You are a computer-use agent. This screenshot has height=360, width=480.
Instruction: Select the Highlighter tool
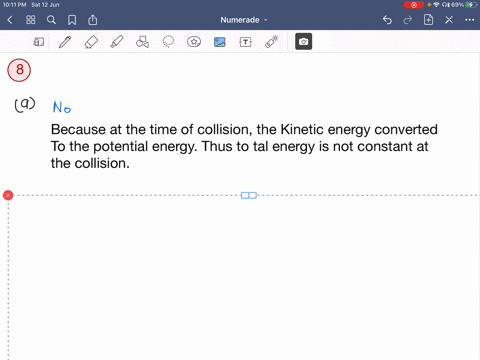[117, 42]
